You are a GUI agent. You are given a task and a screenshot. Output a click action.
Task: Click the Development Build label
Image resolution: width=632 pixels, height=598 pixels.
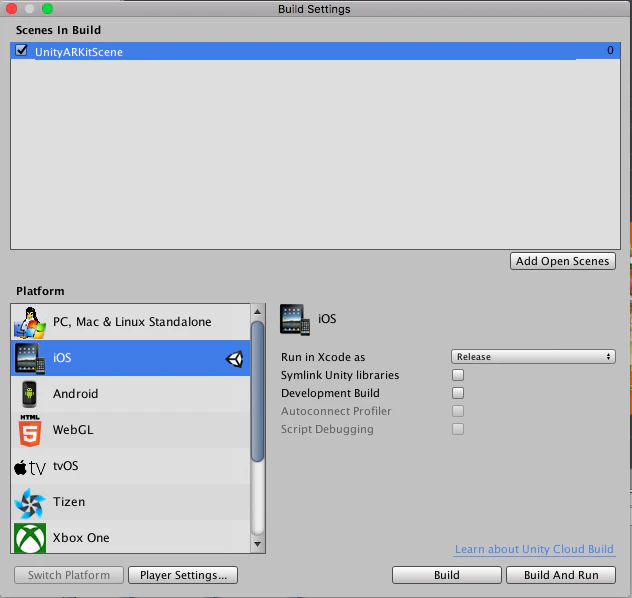(x=330, y=393)
